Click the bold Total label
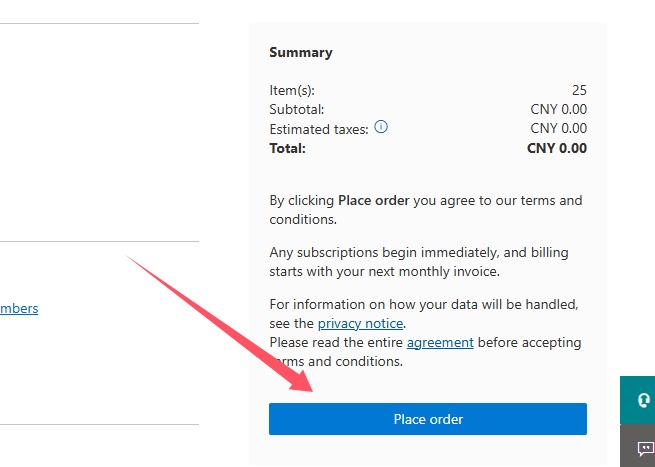 (x=287, y=148)
